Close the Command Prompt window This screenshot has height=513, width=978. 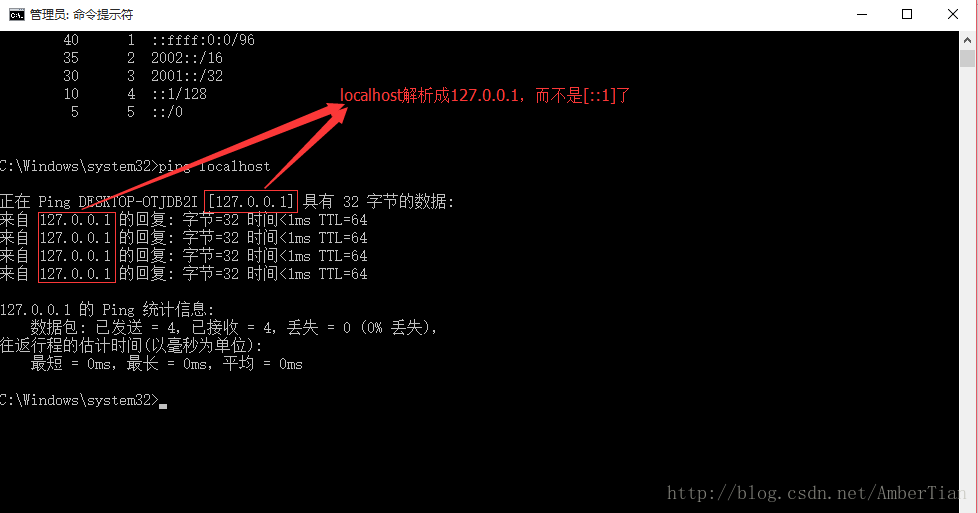click(953, 14)
